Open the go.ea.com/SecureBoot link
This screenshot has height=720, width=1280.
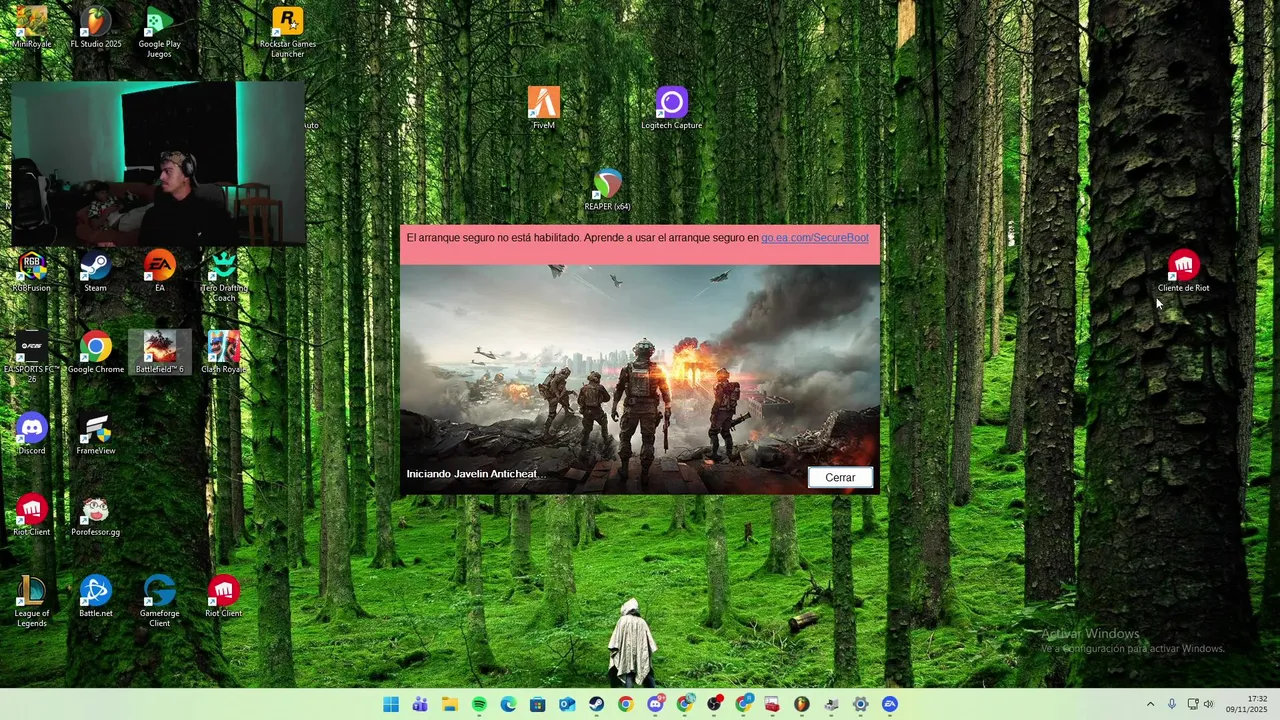point(814,238)
